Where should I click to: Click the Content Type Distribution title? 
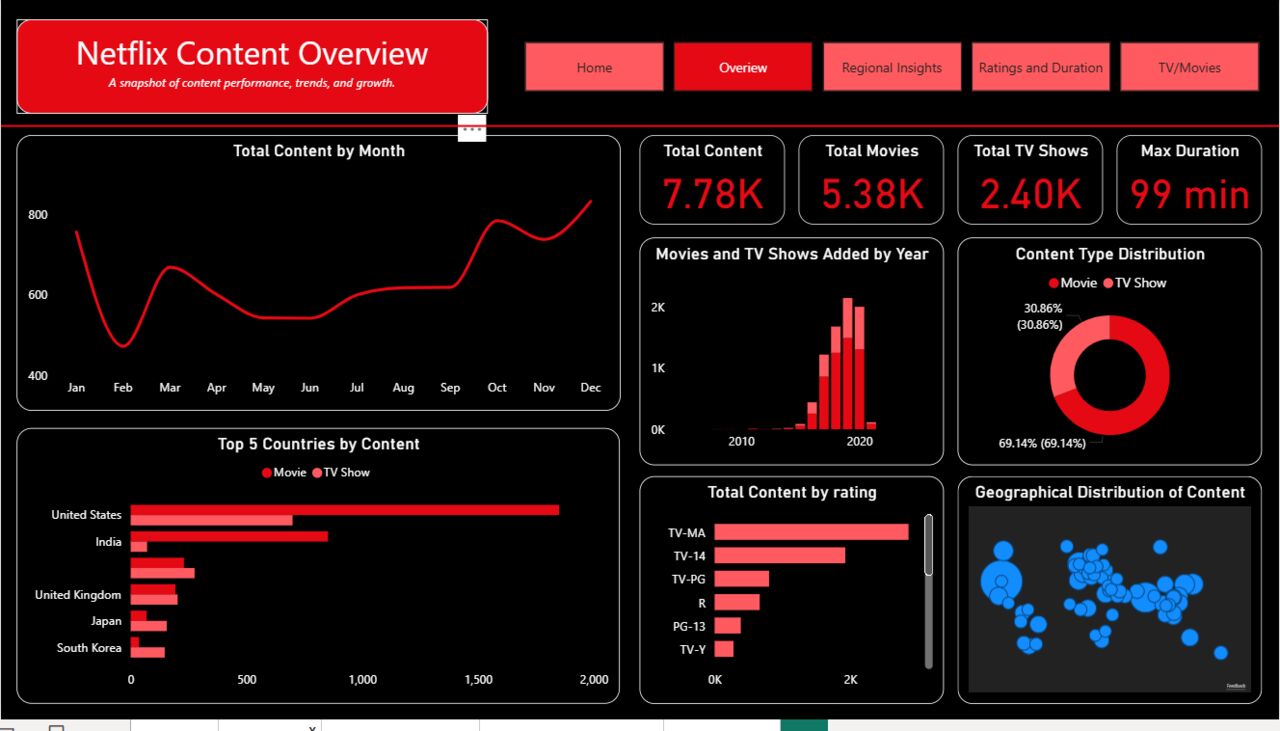coord(1110,254)
